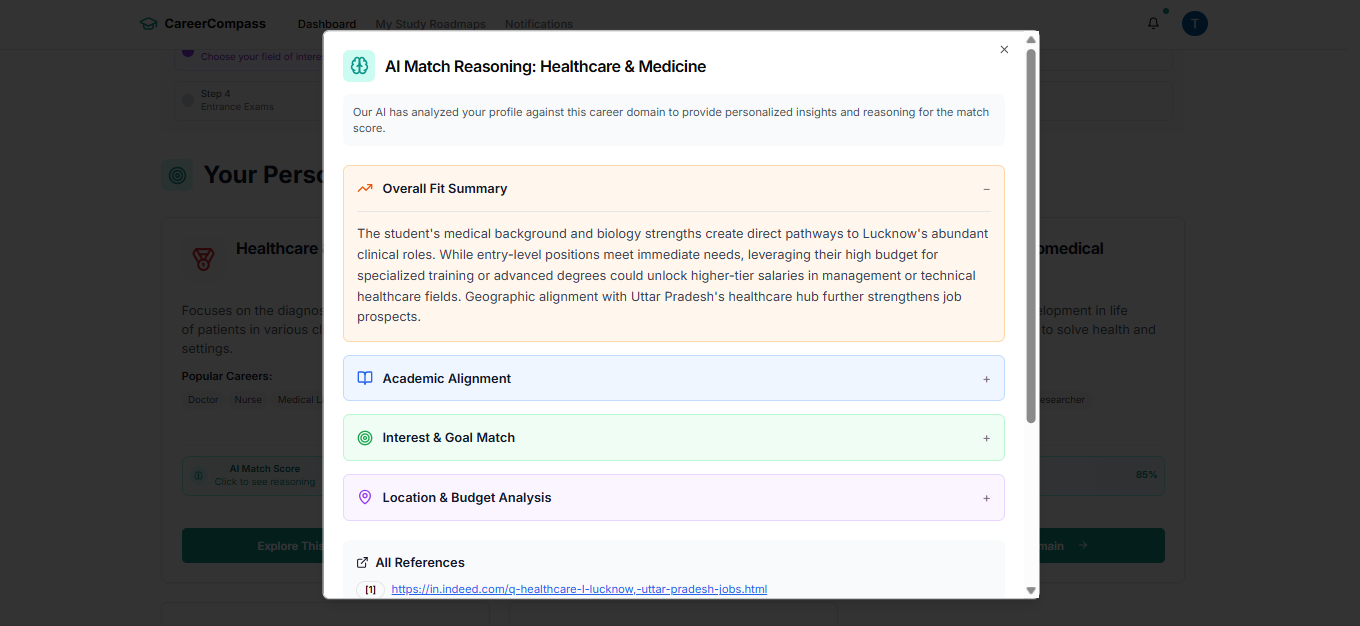Open the user profile avatar T
Viewport: 1360px width, 626px height.
coord(1194,23)
